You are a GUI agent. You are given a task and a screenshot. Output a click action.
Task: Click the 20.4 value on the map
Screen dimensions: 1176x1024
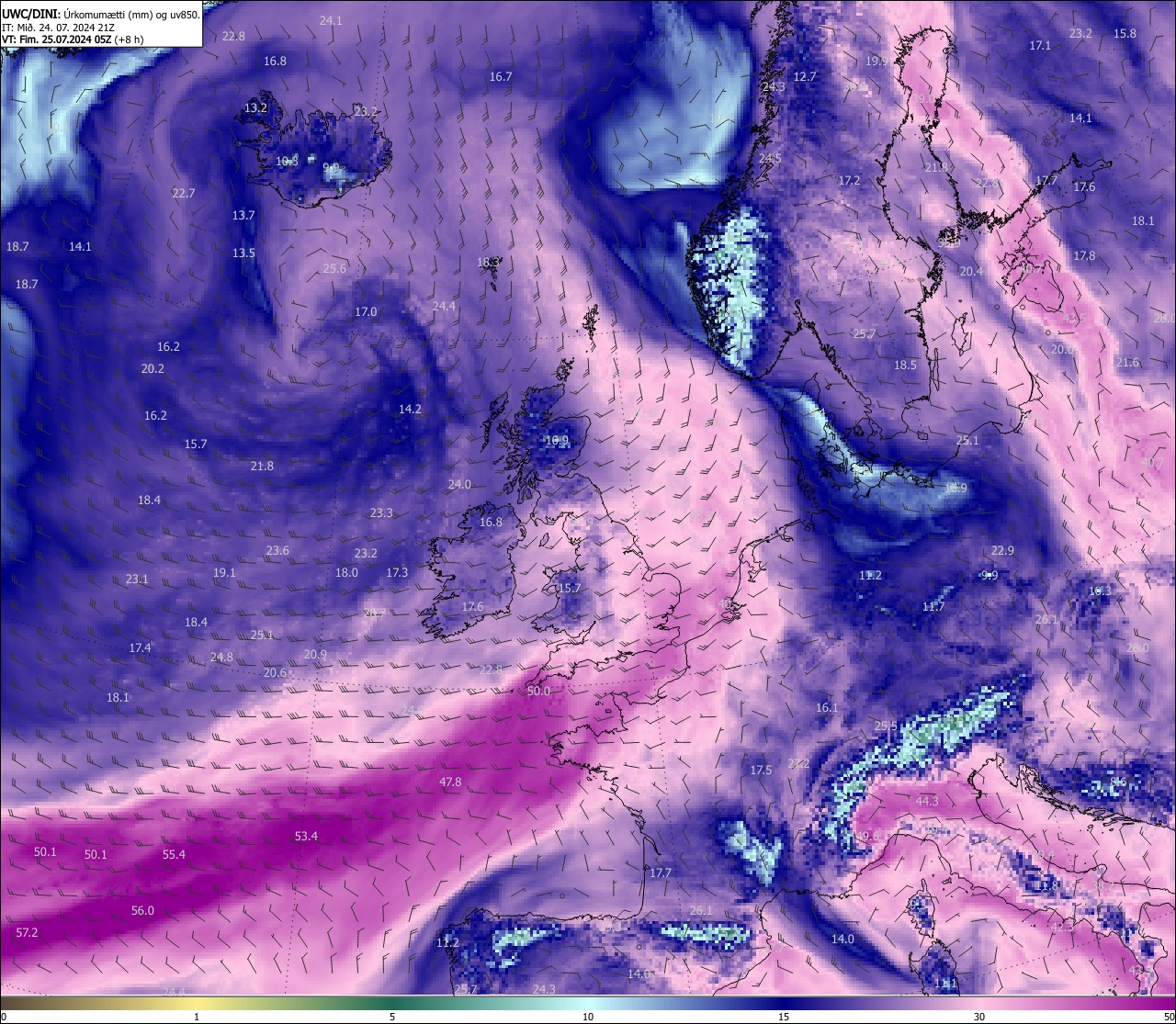pyautogui.click(x=971, y=272)
